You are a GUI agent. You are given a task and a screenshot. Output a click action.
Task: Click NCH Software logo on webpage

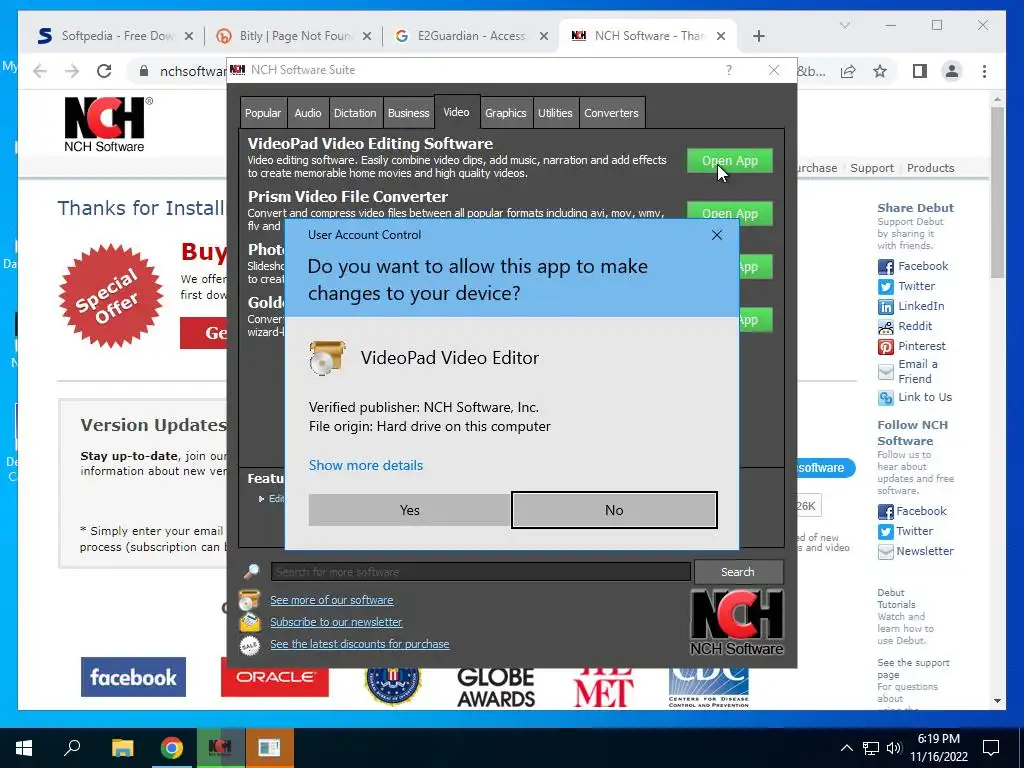pos(108,125)
